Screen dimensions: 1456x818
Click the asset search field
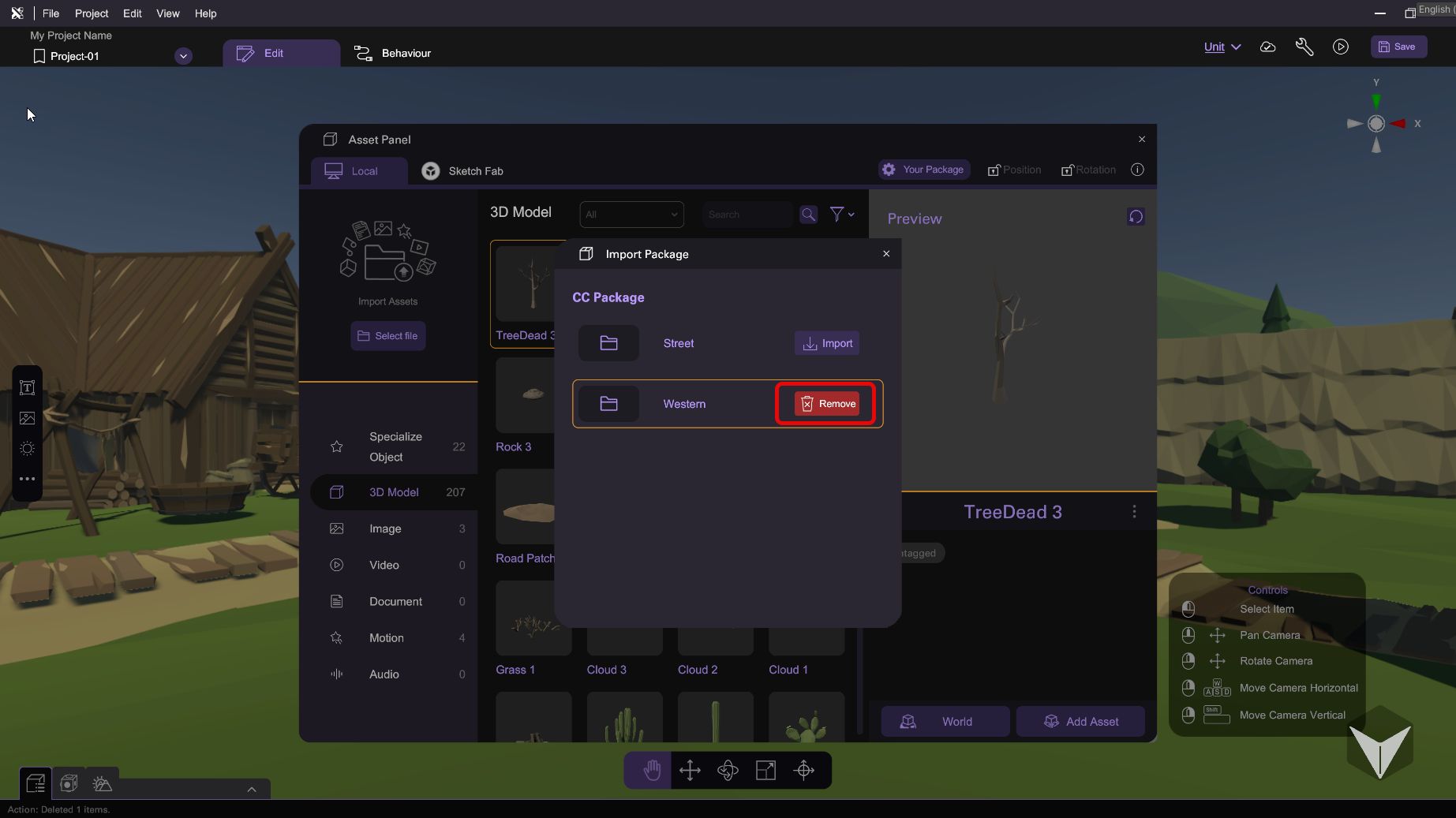747,215
